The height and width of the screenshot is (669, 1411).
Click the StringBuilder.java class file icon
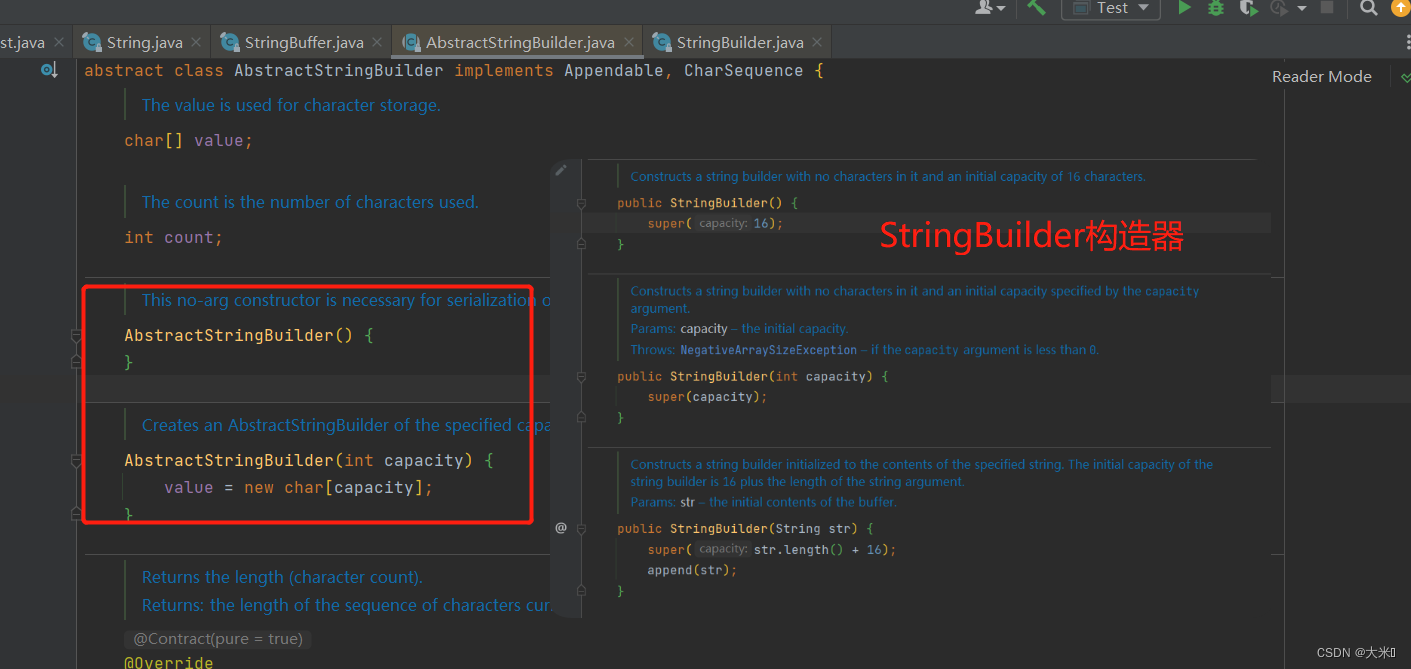pos(661,42)
